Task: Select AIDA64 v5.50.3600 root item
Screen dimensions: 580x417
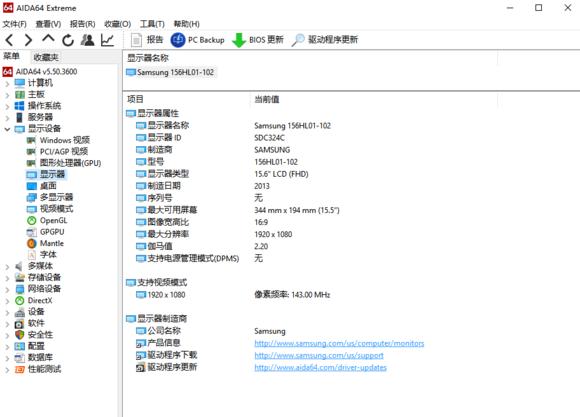Action: pyautogui.click(x=40, y=71)
